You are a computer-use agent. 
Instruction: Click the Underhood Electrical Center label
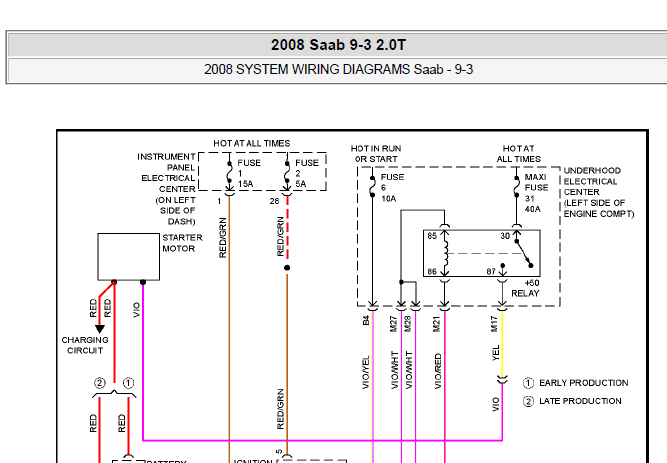coord(599,192)
